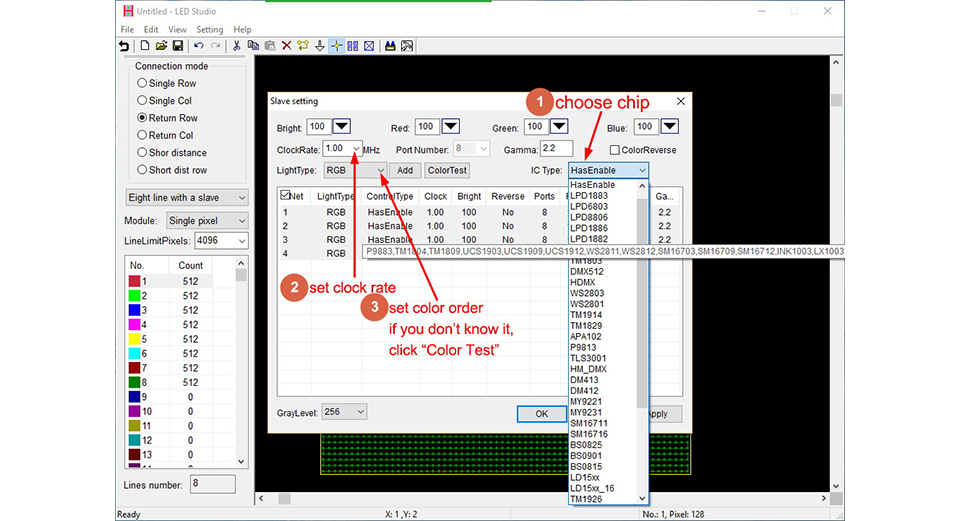The height and width of the screenshot is (521, 960).
Task: Select the Single Row connection mode
Action: [167, 83]
